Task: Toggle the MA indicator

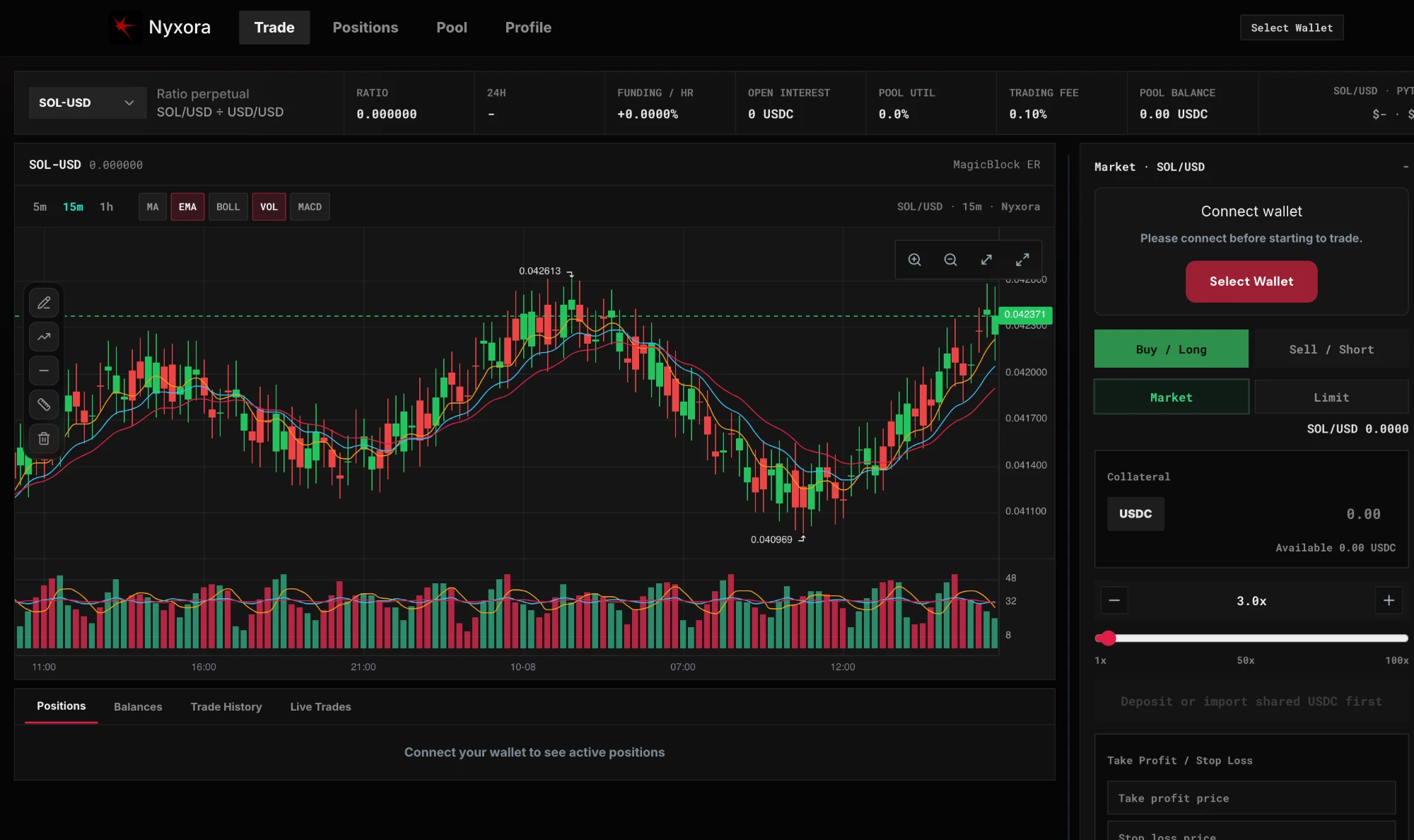Action: point(153,206)
